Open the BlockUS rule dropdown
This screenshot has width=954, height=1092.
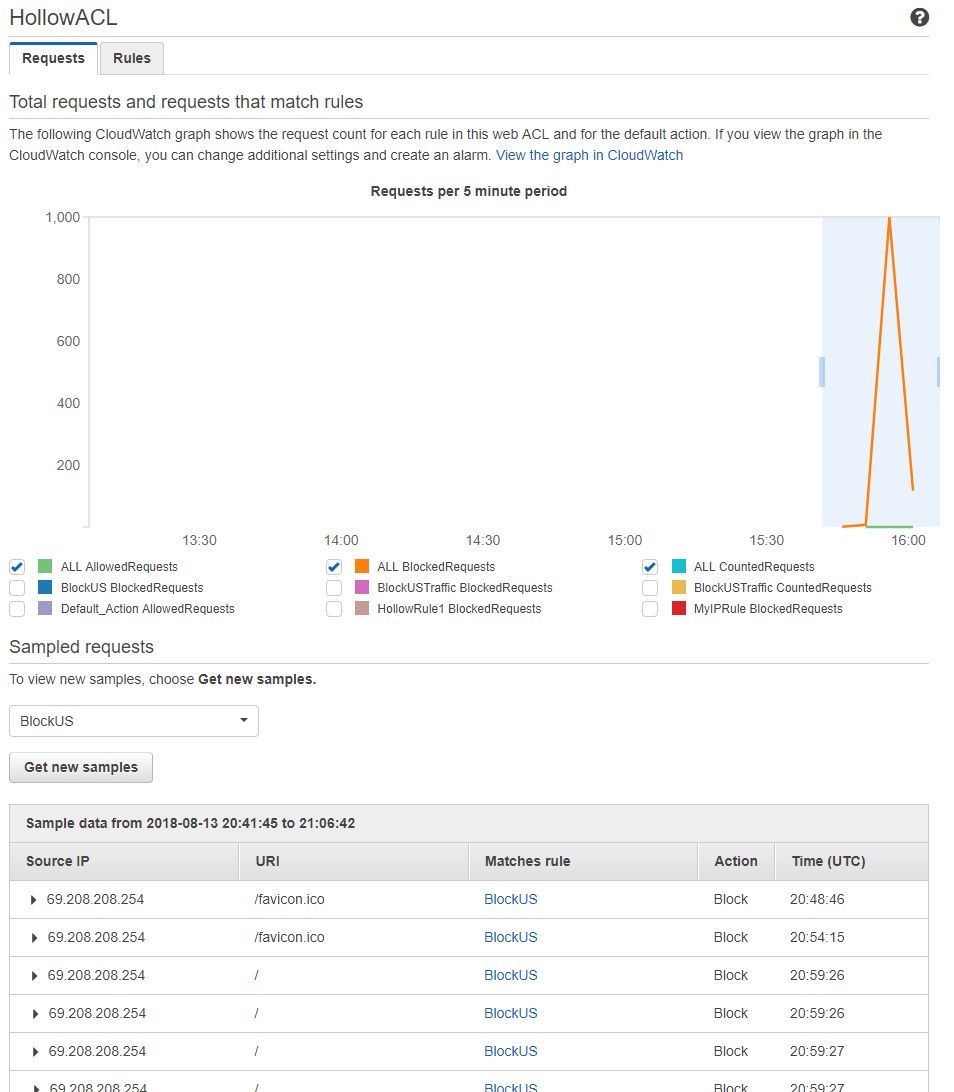click(x=133, y=721)
